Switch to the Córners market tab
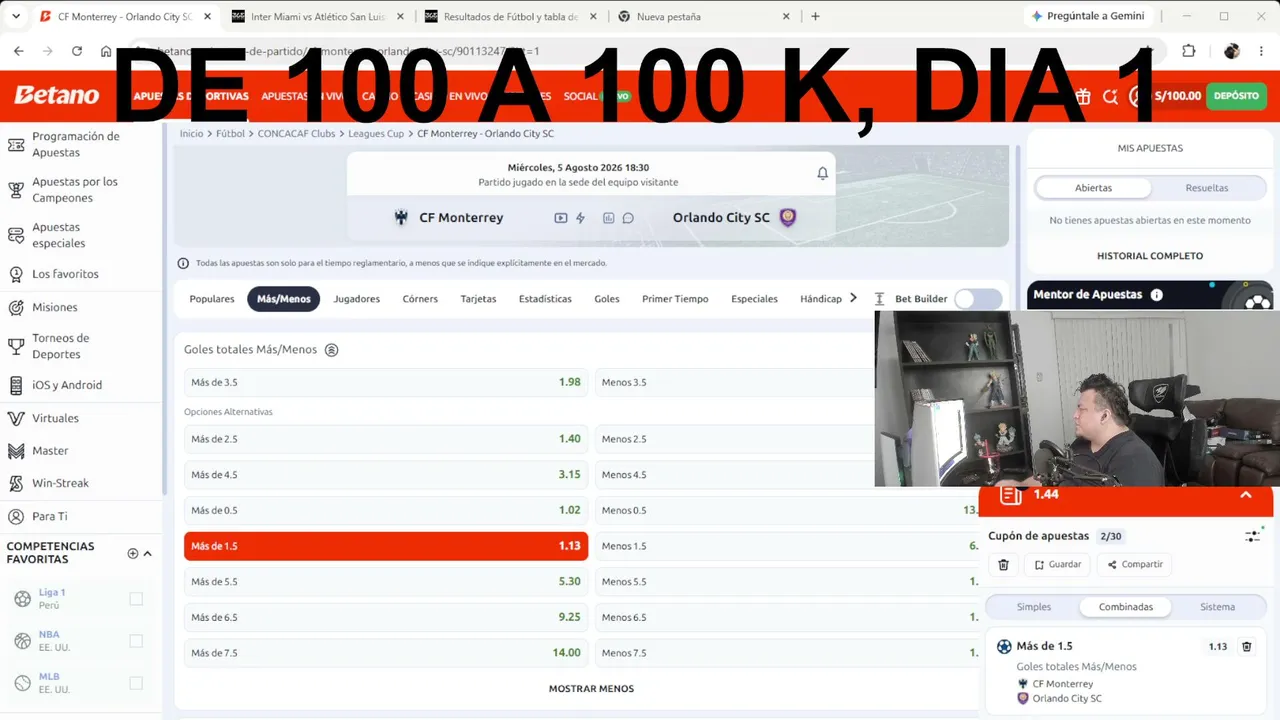 [x=420, y=299]
